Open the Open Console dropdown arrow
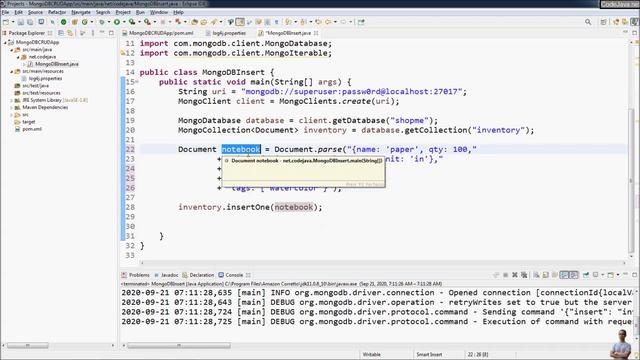 coord(618,275)
